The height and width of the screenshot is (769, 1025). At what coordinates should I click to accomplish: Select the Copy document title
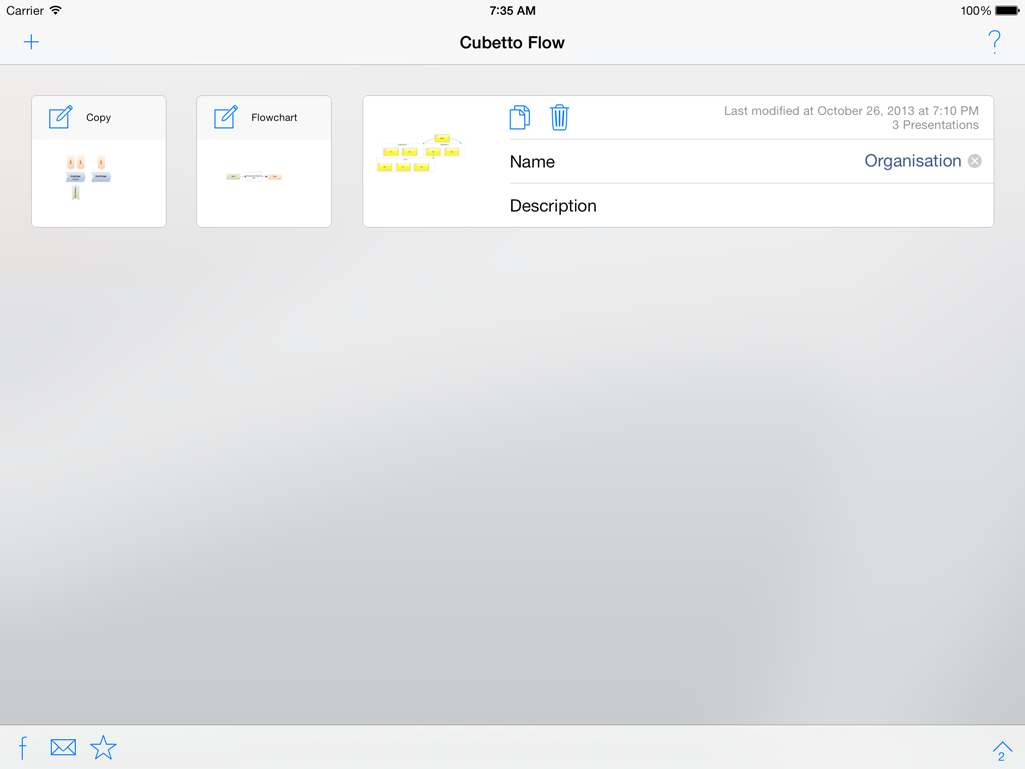tap(99, 118)
